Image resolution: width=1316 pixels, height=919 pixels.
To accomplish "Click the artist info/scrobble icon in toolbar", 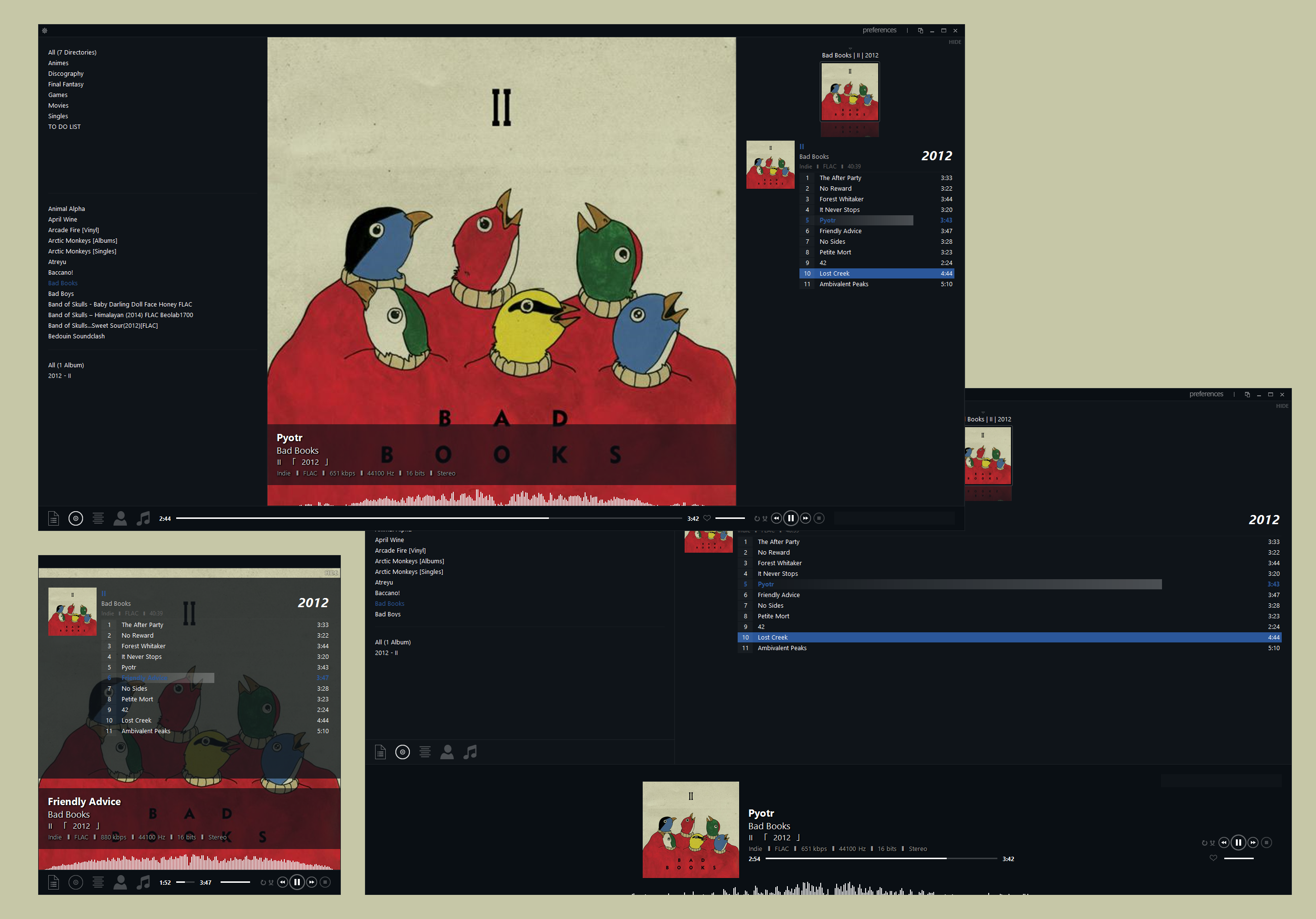I will (120, 518).
